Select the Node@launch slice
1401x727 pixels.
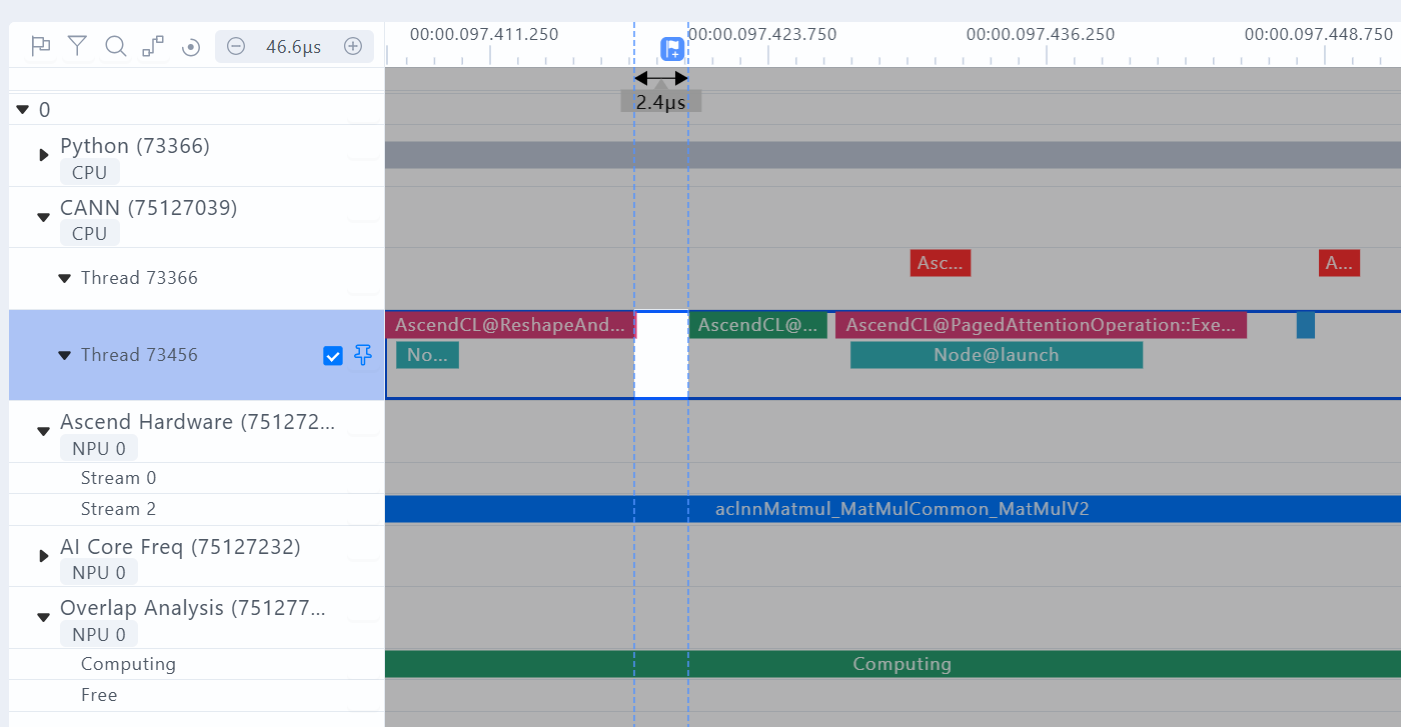(996, 355)
